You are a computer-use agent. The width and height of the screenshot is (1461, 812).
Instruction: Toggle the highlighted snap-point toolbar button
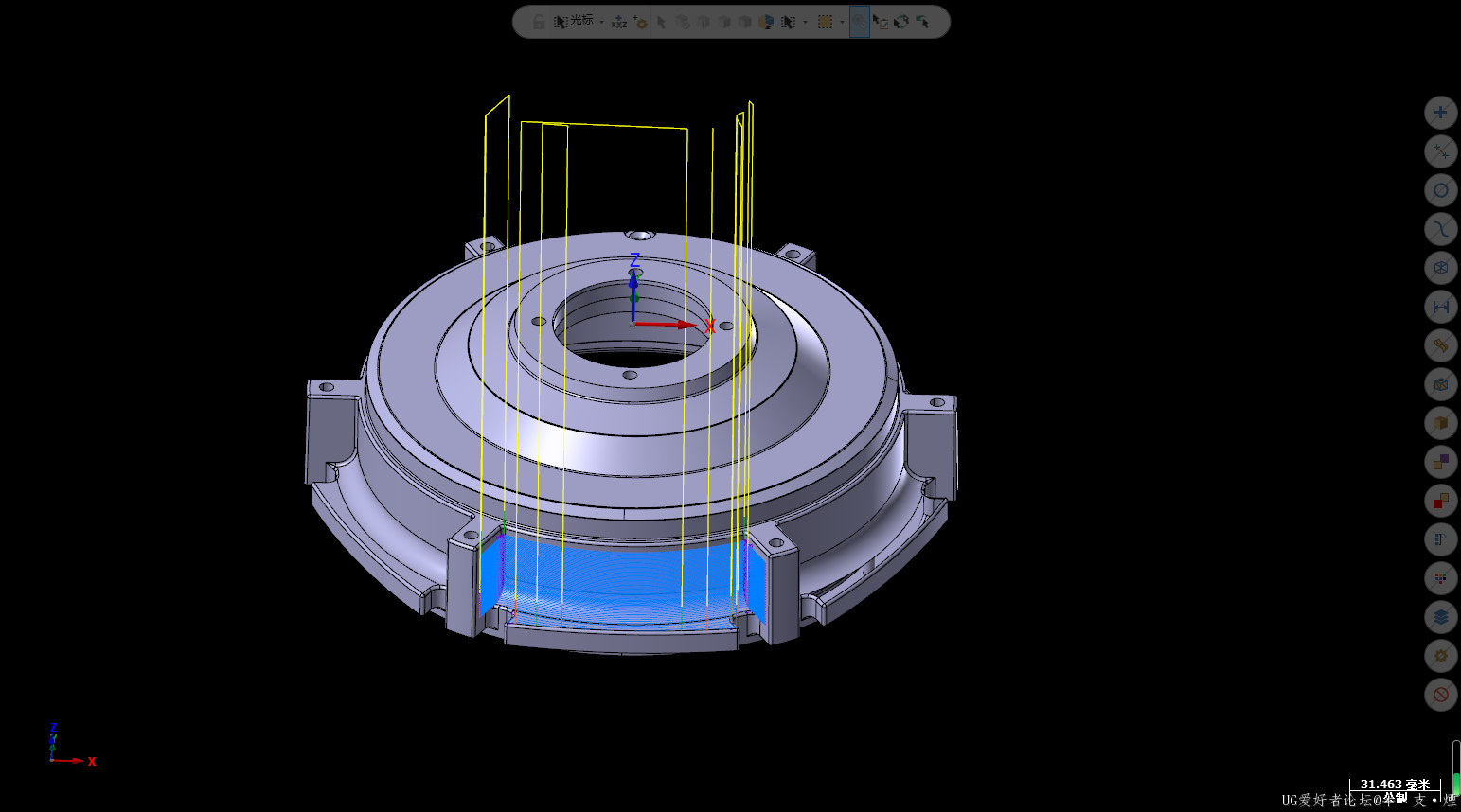pos(860,22)
